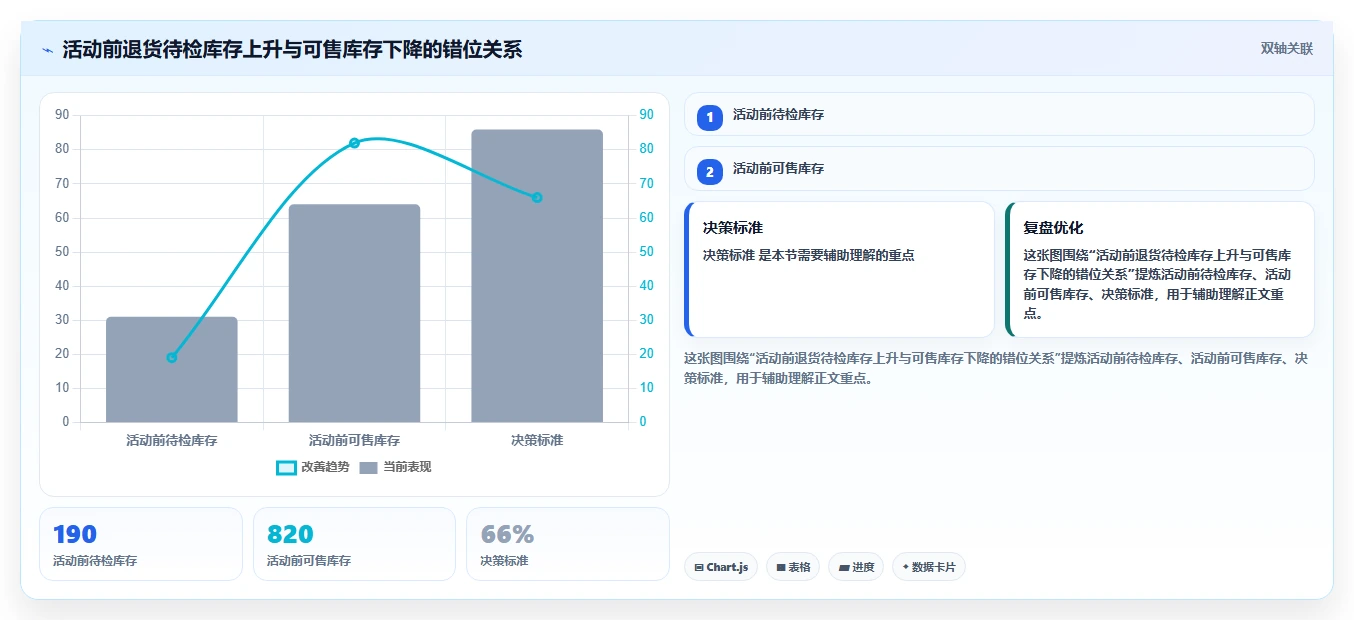Click the 66% data card

coord(567,544)
